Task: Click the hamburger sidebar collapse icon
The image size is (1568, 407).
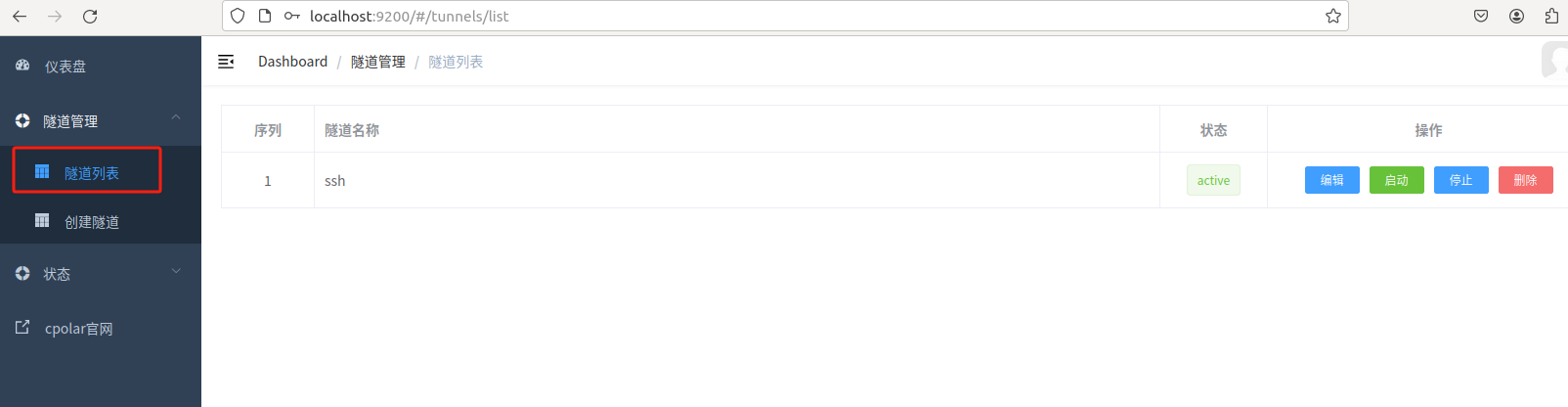Action: (226, 62)
